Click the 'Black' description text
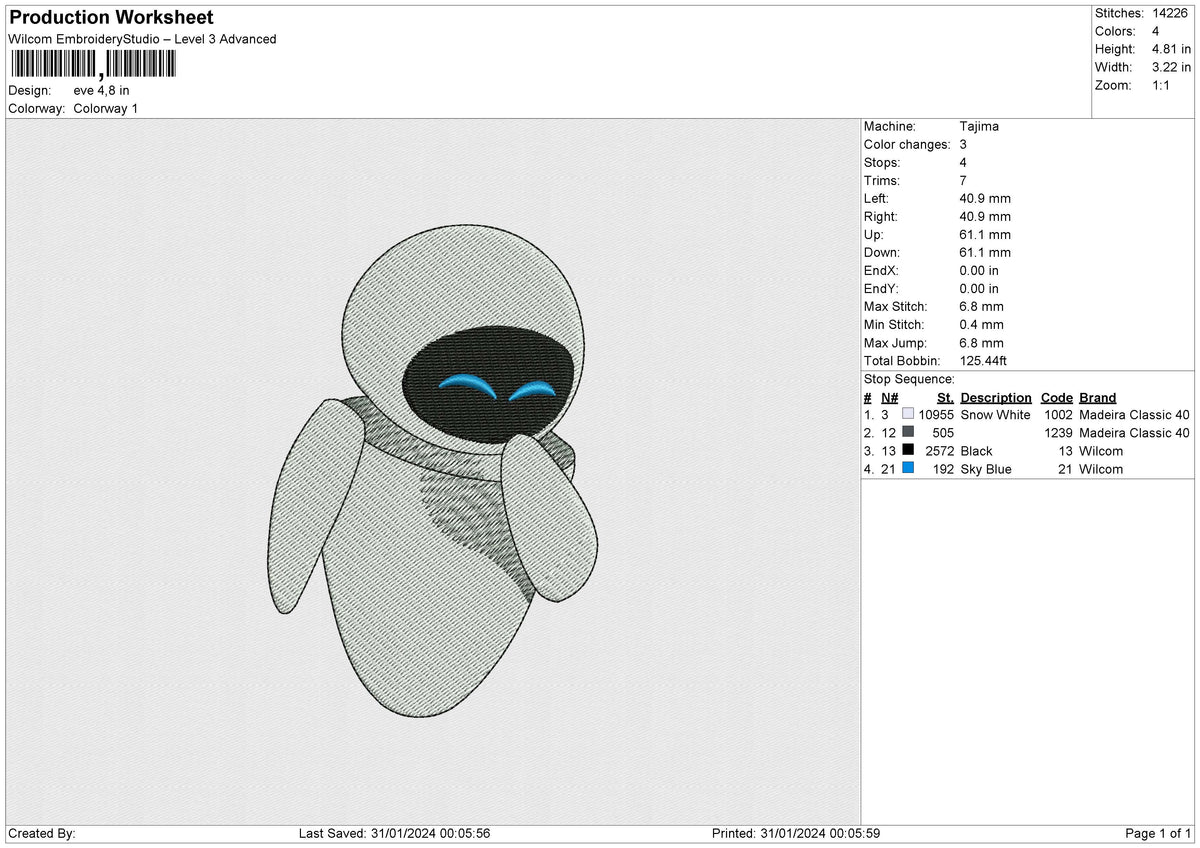This screenshot has height=848, width=1200. click(976, 450)
